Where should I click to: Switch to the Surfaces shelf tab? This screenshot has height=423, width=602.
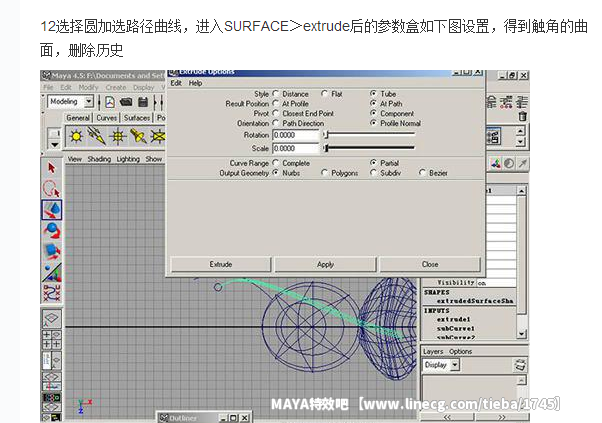pos(137,118)
